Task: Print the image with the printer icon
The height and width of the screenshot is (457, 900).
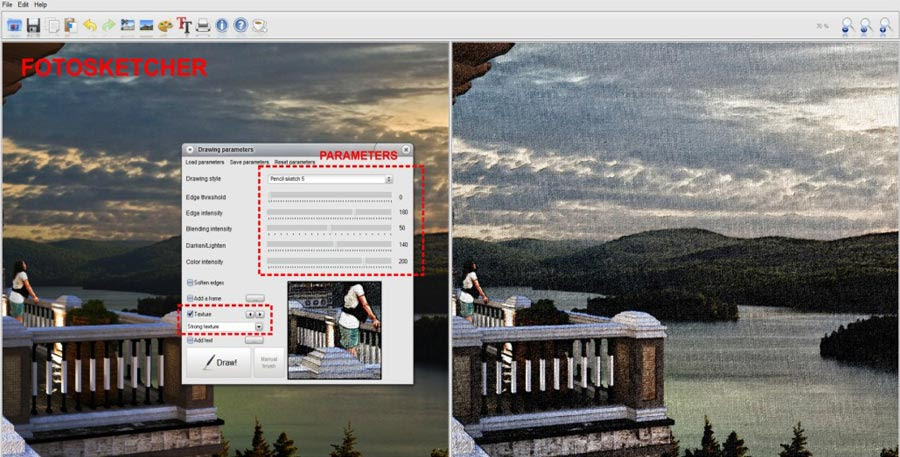Action: 203,25
